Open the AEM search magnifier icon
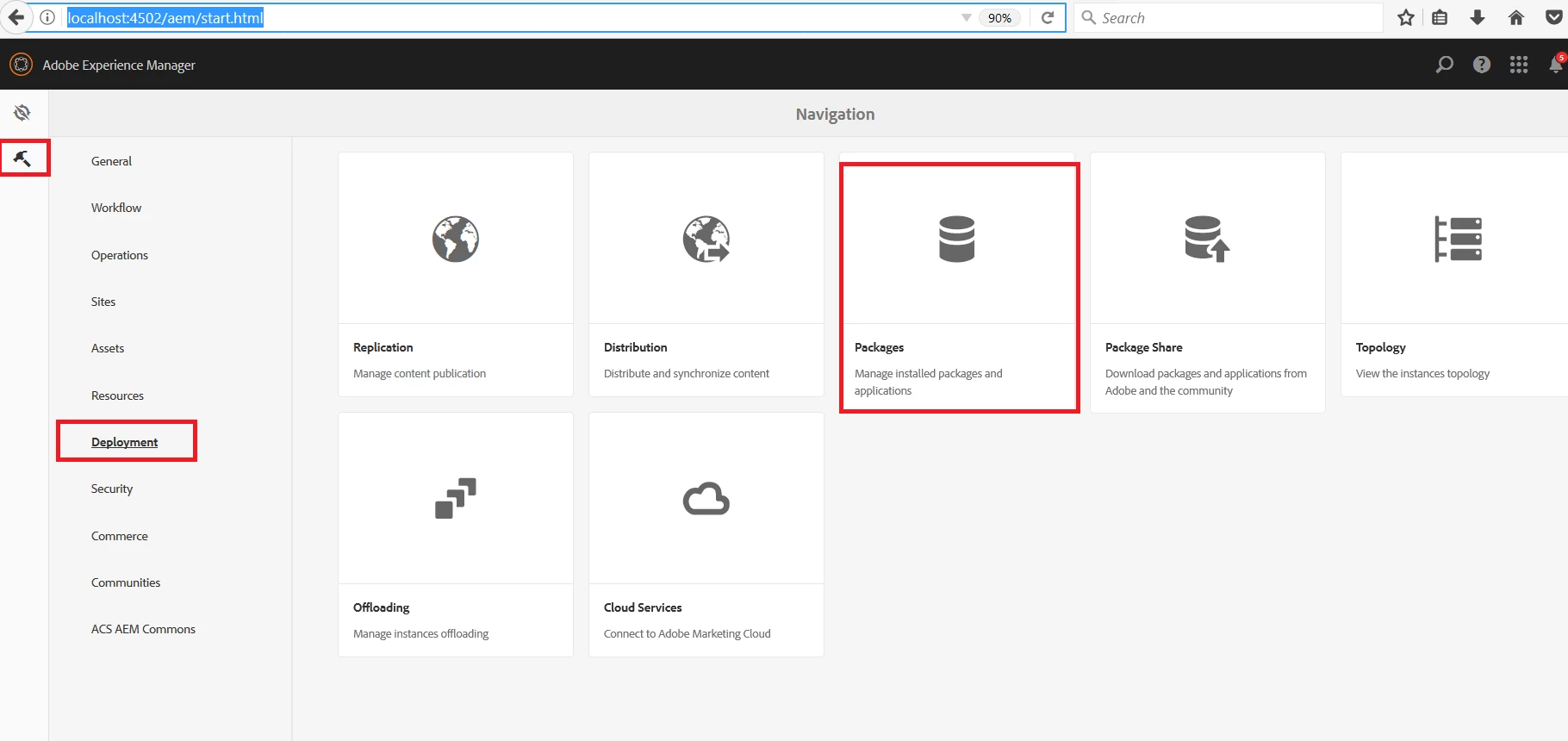The height and width of the screenshot is (741, 1568). coord(1445,65)
